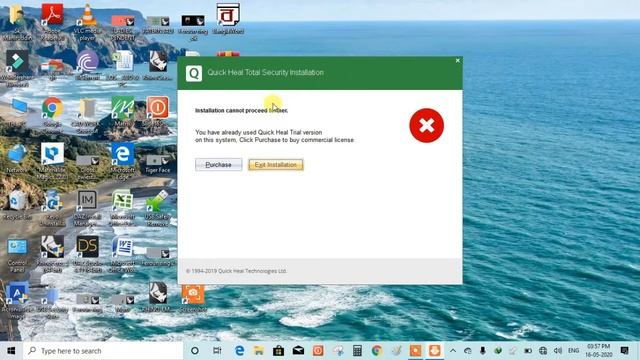Open Microsoft Excel desktop shortcut
Viewport: 640px width, 360px height.
pos(122,207)
